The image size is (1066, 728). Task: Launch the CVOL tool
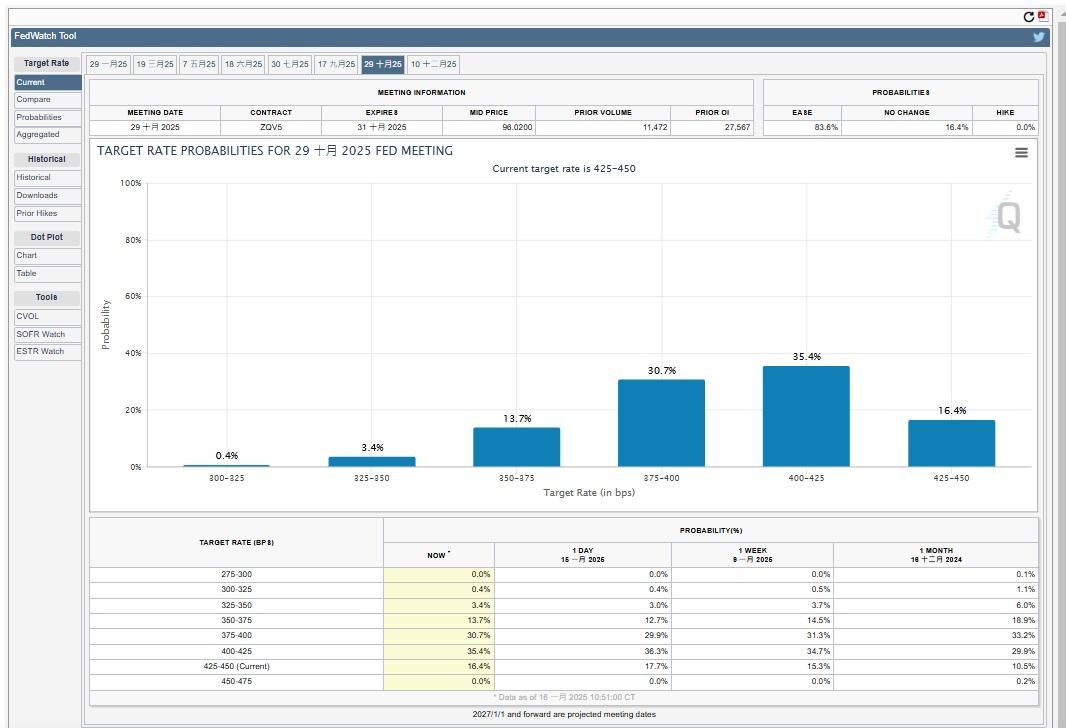click(47, 316)
